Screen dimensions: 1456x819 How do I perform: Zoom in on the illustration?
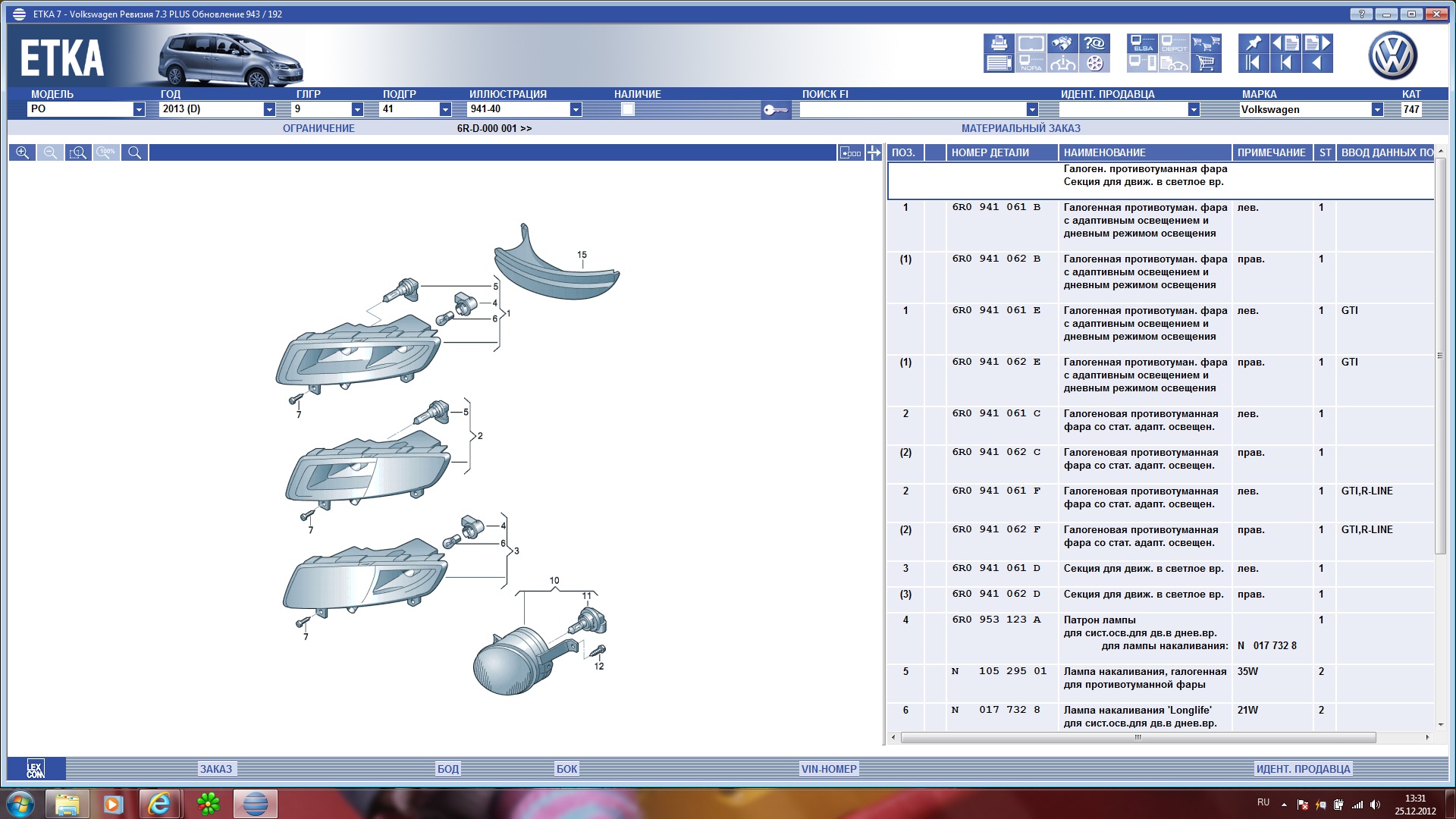point(22,152)
